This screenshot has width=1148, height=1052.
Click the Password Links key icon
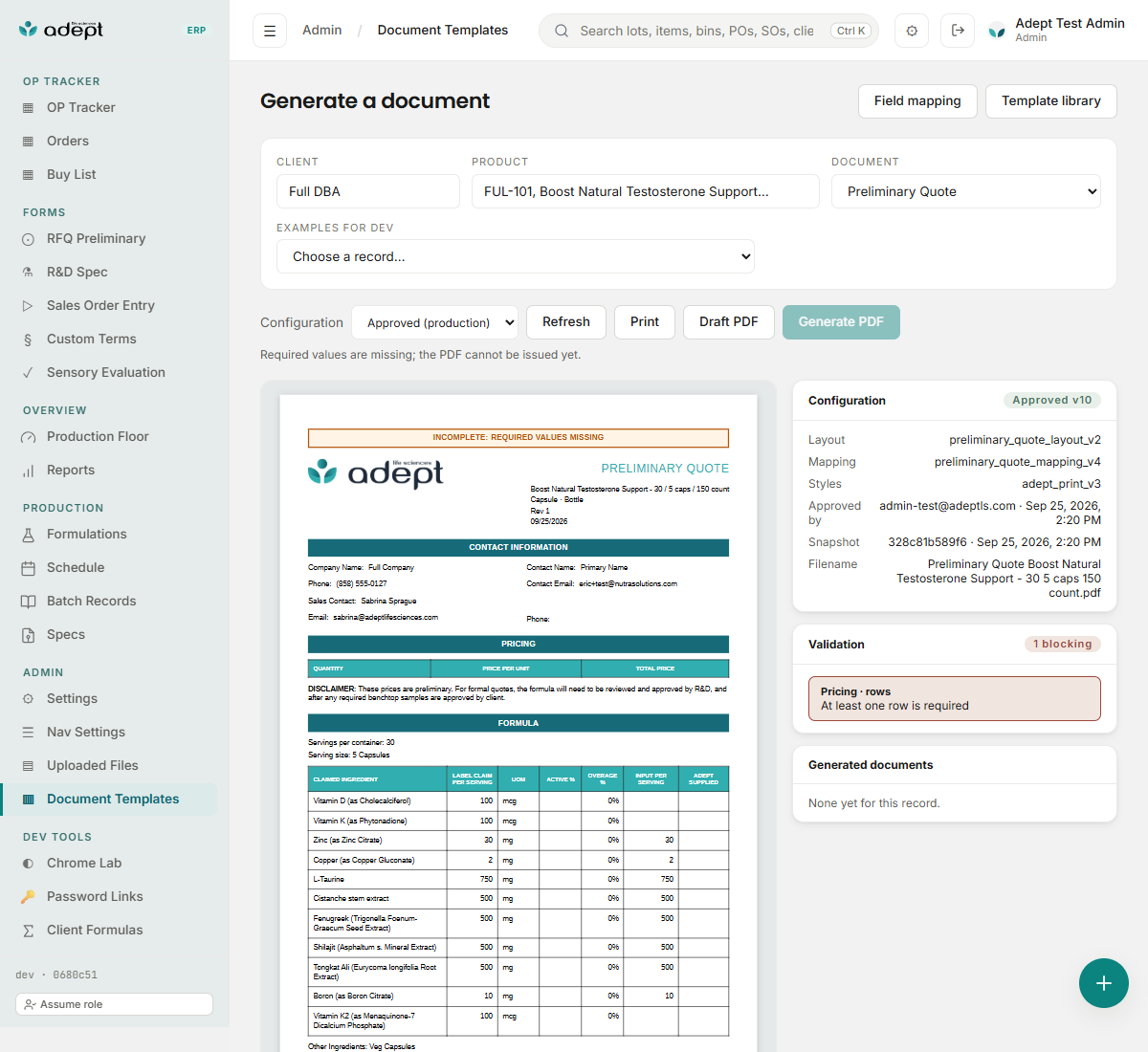click(28, 897)
